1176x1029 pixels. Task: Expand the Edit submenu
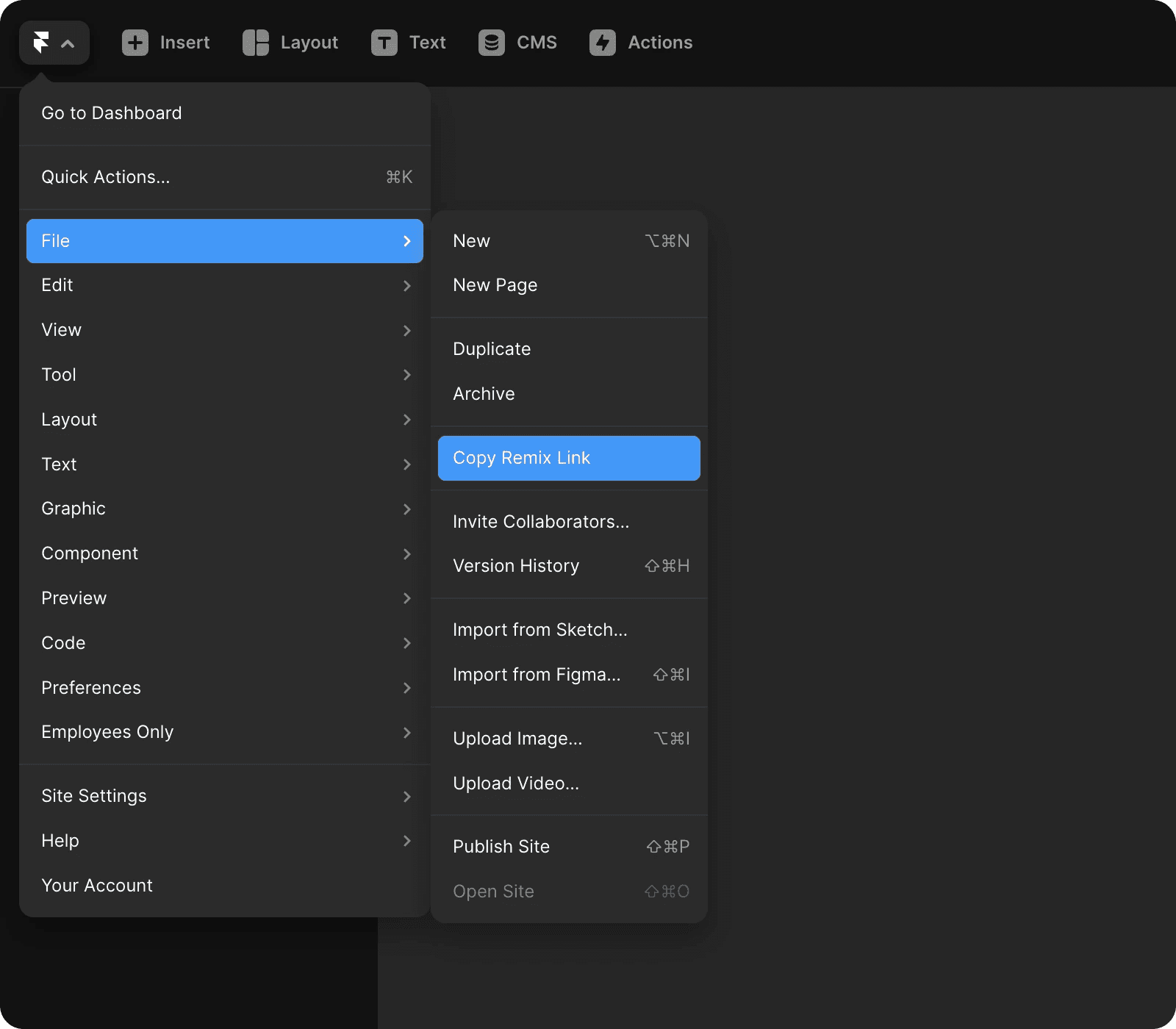pyautogui.click(x=224, y=285)
